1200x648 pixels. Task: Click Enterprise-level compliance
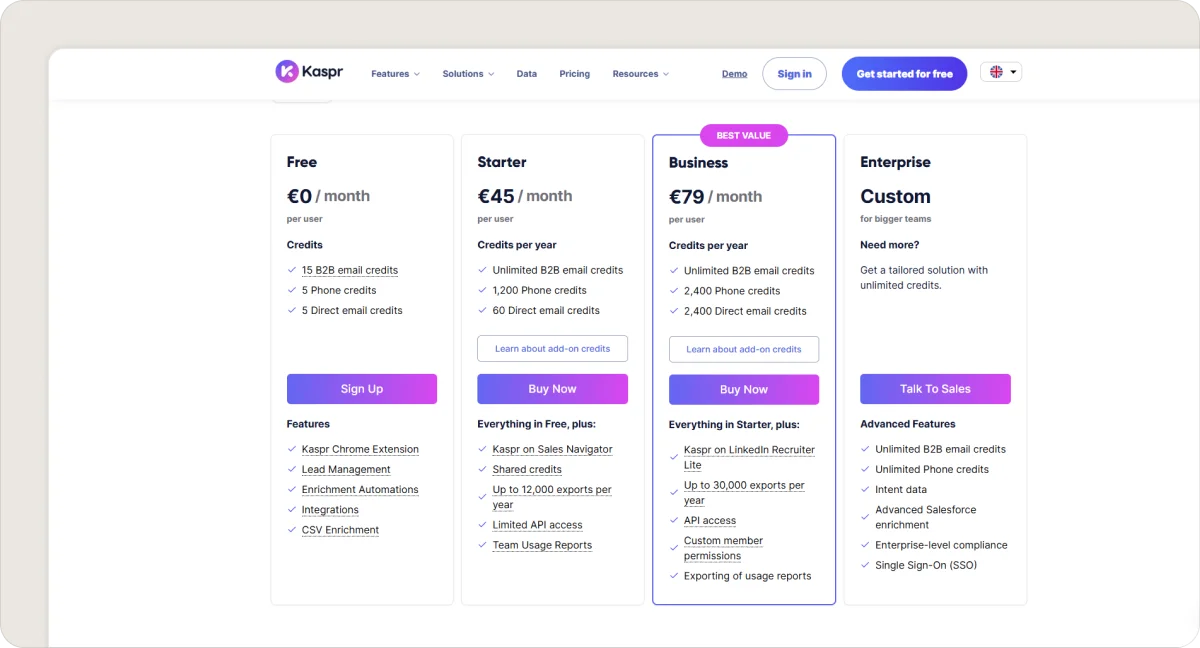tap(941, 545)
